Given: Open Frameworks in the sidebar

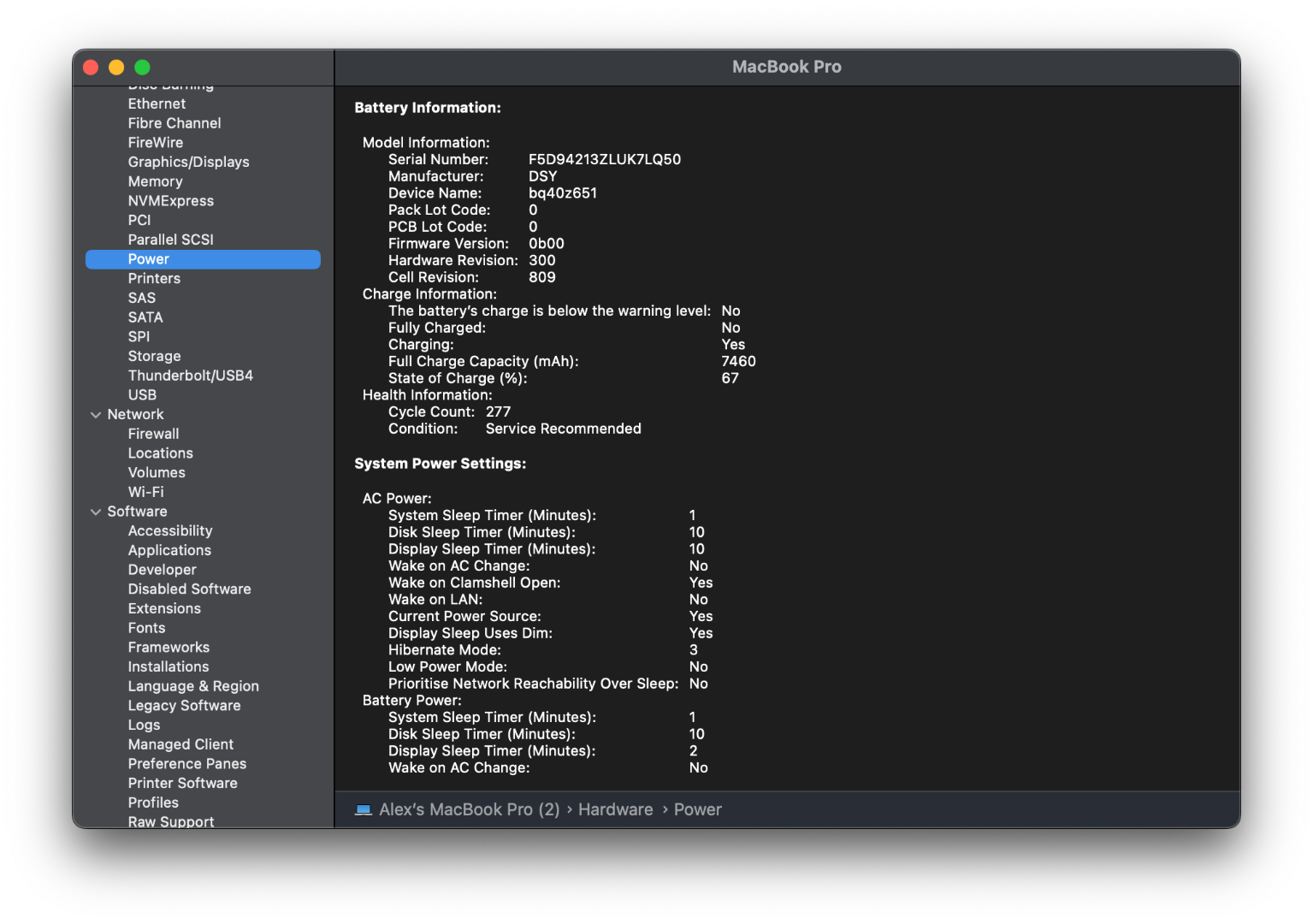Looking at the screenshot, I should point(169,648).
